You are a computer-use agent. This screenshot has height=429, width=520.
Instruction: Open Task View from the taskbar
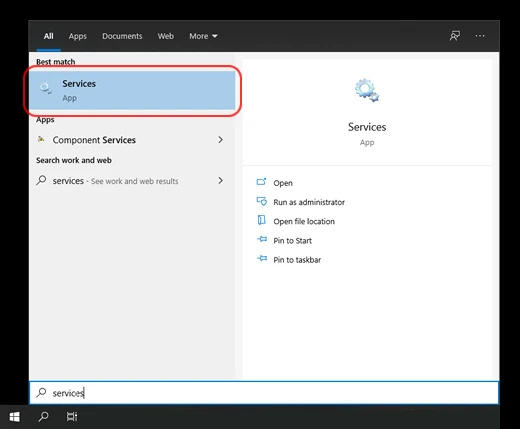click(72, 417)
